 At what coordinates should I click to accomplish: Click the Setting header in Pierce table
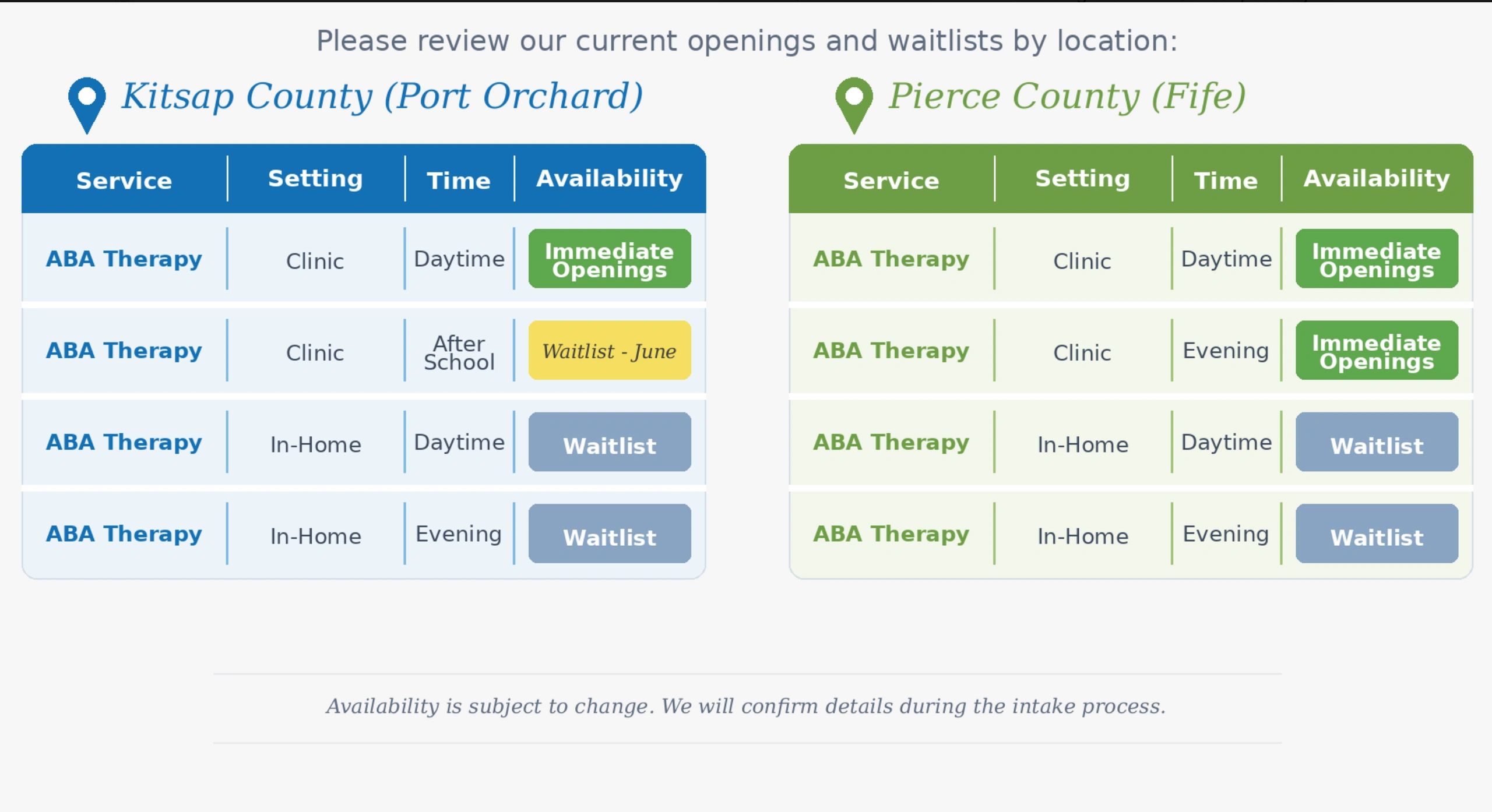pyautogui.click(x=1082, y=179)
